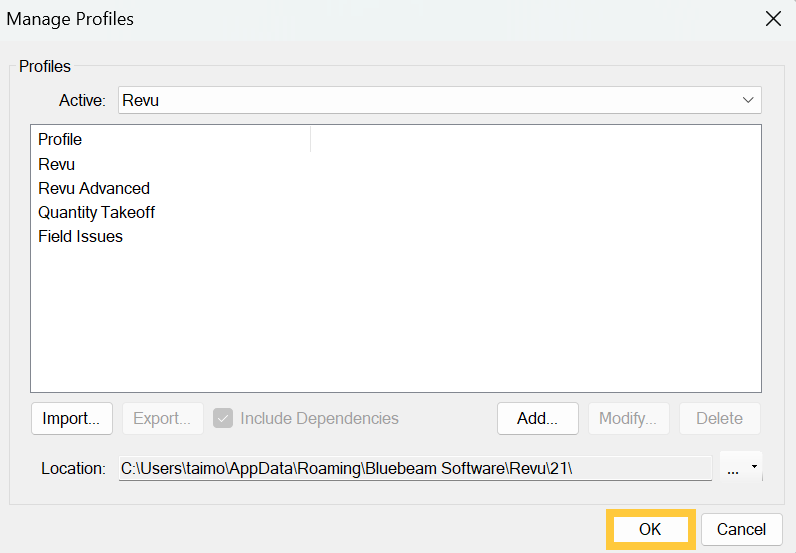Click the Import... button
Screen dimensions: 796x553
tap(71, 418)
